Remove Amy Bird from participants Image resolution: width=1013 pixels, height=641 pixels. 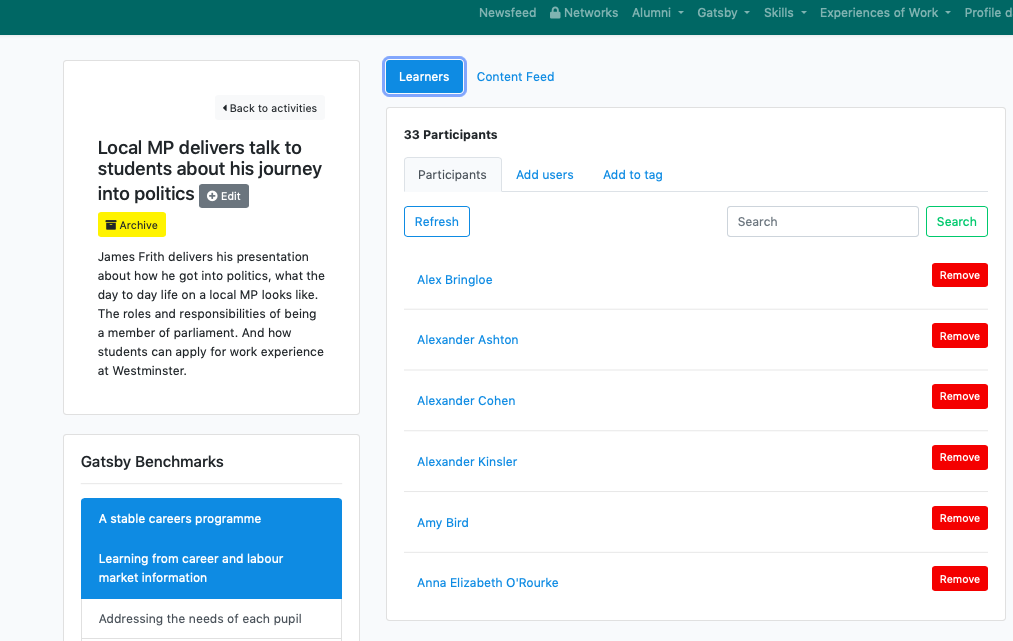[x=959, y=518]
